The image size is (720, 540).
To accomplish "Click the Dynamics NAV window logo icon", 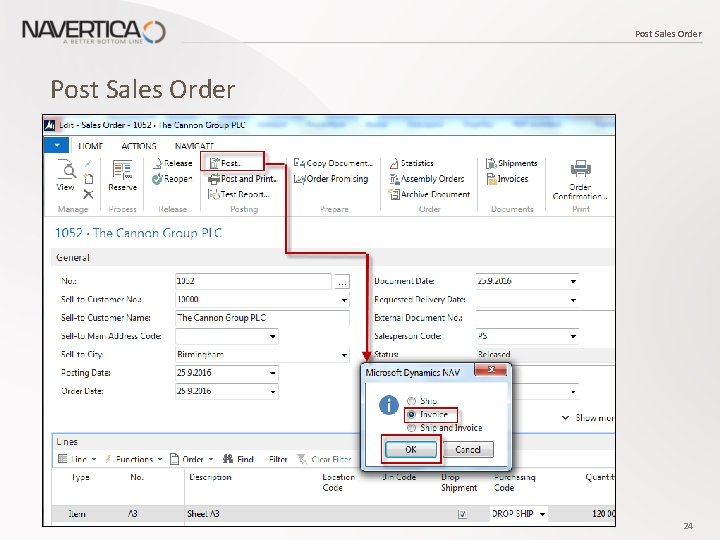I will click(50, 125).
